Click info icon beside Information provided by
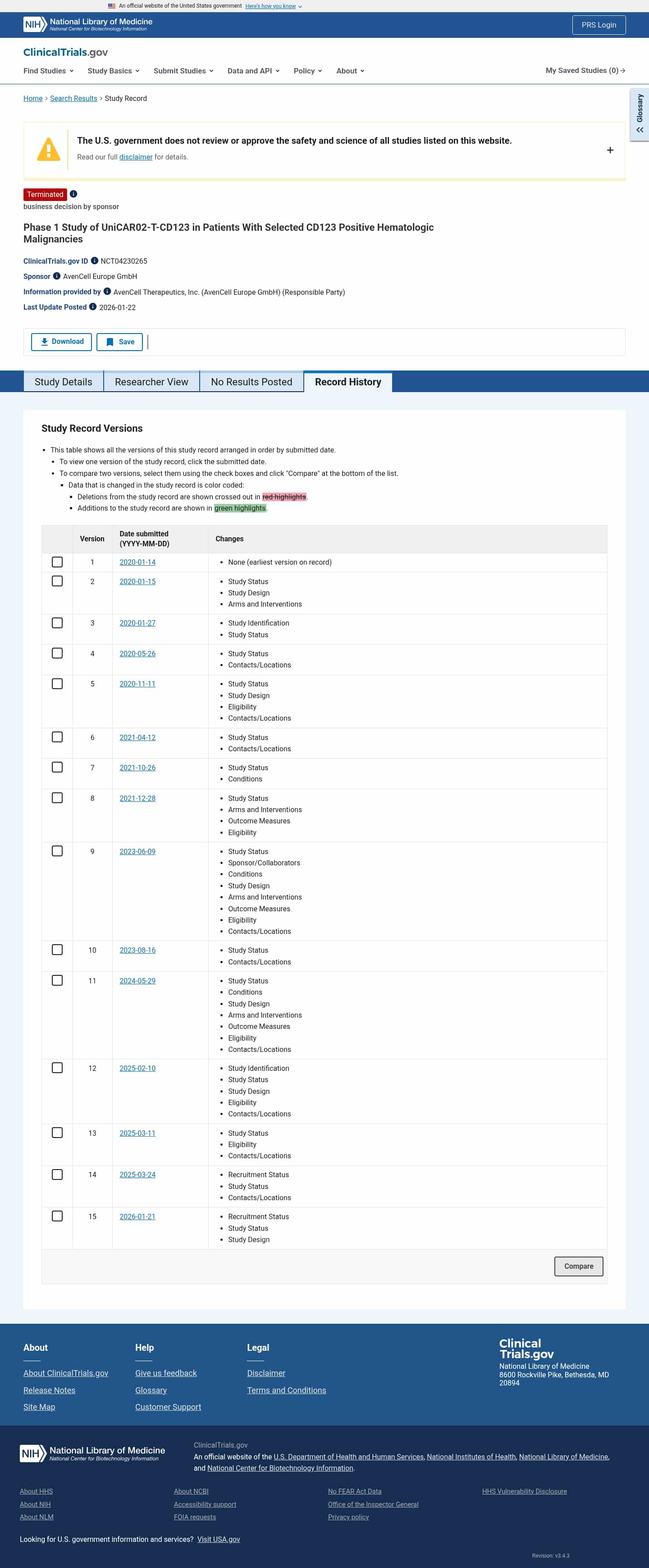The height and width of the screenshot is (1568, 649). pyautogui.click(x=107, y=292)
